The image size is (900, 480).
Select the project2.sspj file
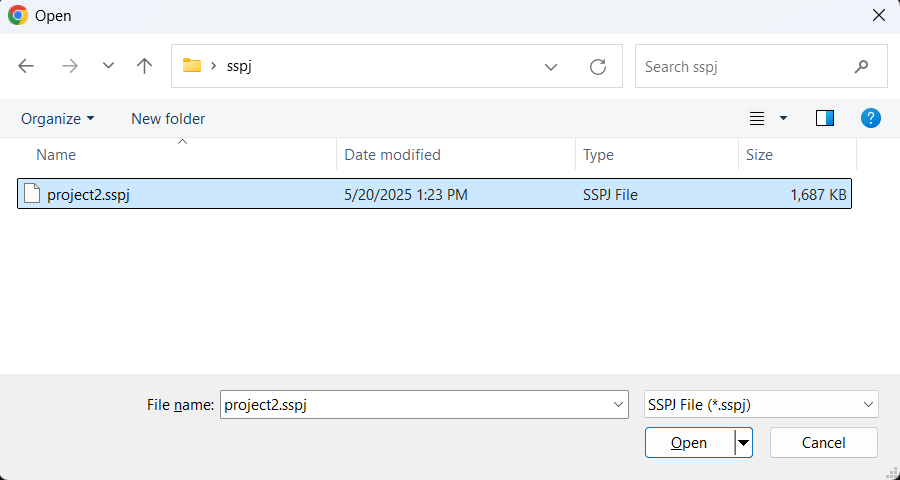88,195
